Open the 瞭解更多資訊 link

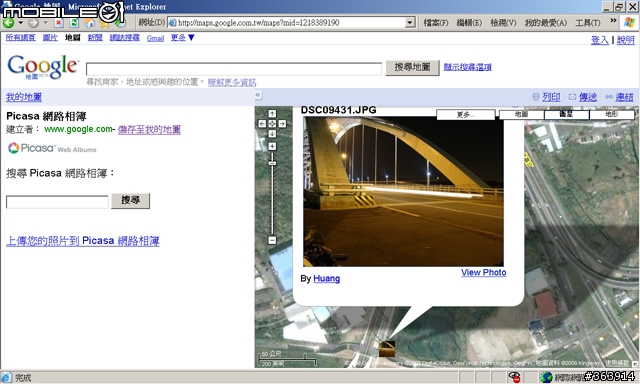(x=232, y=82)
